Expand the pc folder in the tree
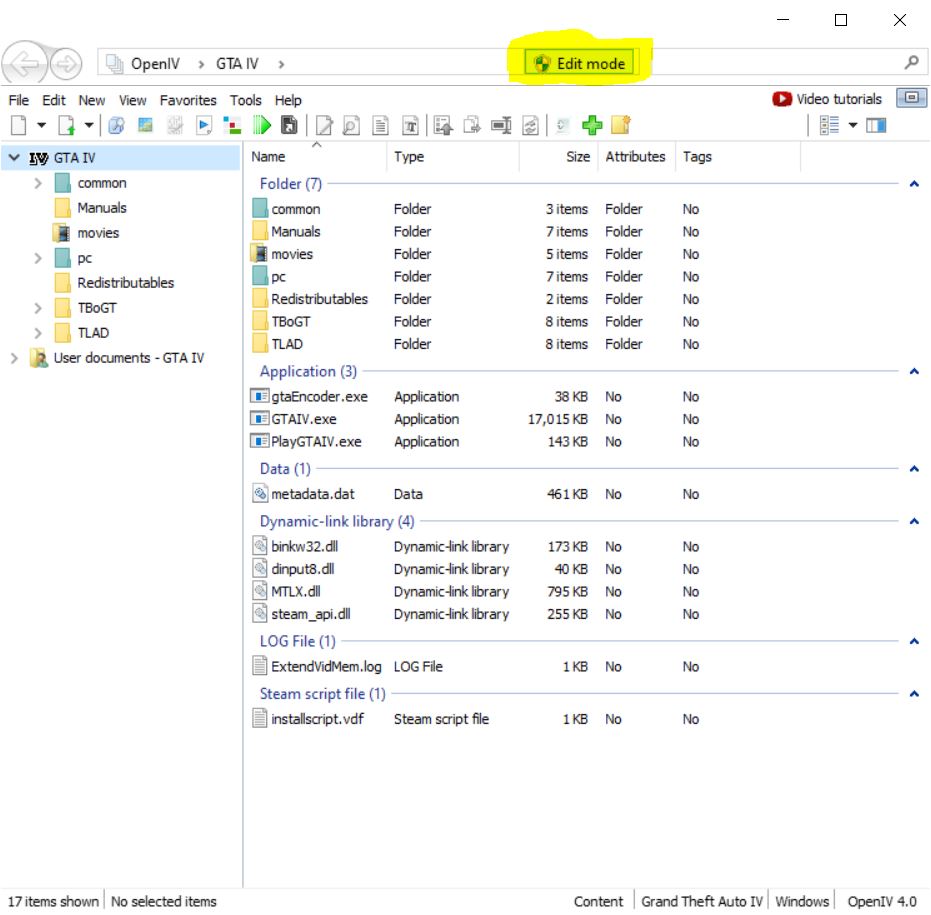 click(x=38, y=258)
